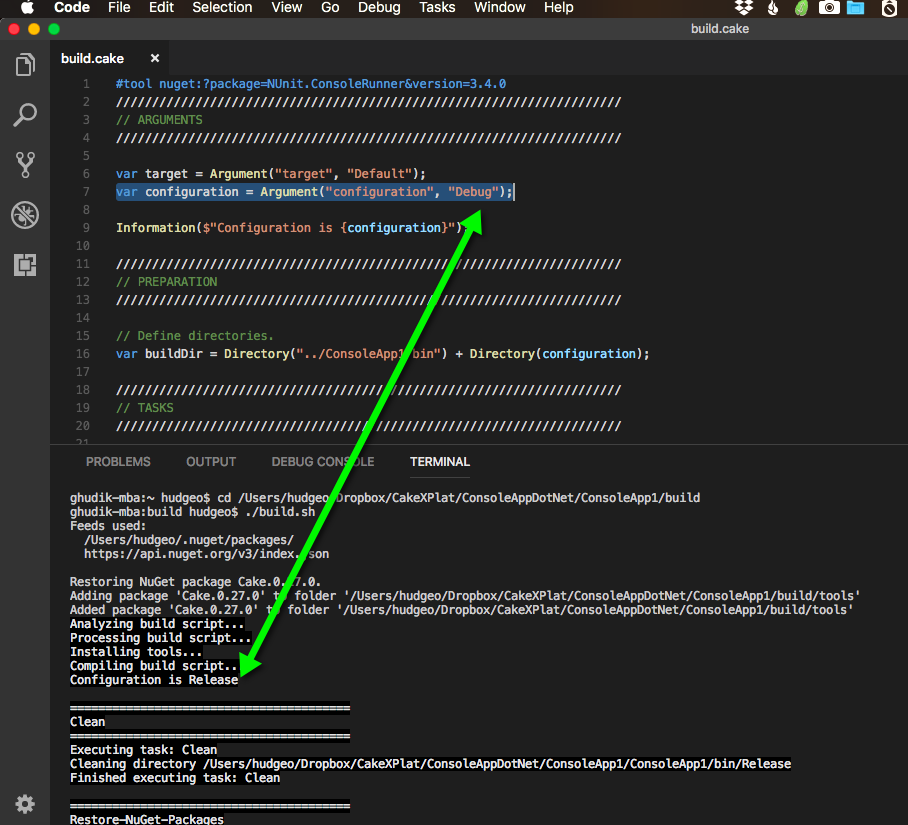Click 'Restoring NuGet package' terminal line
This screenshot has width=908, height=825.
(195, 582)
